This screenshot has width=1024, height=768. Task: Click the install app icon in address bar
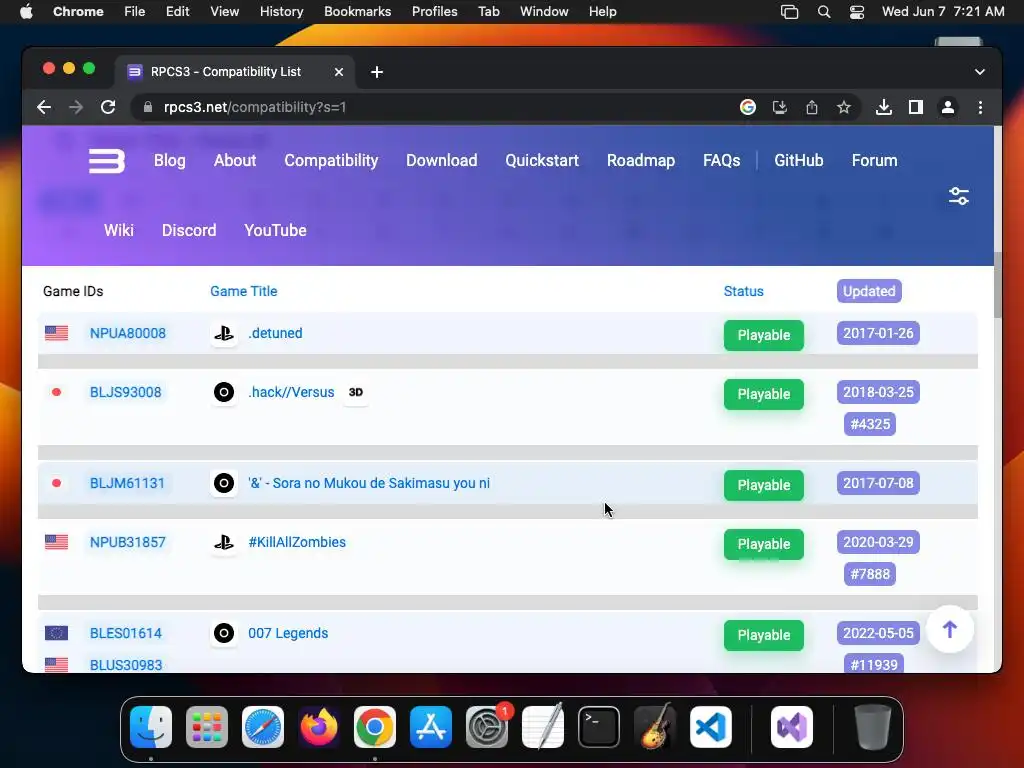point(780,107)
